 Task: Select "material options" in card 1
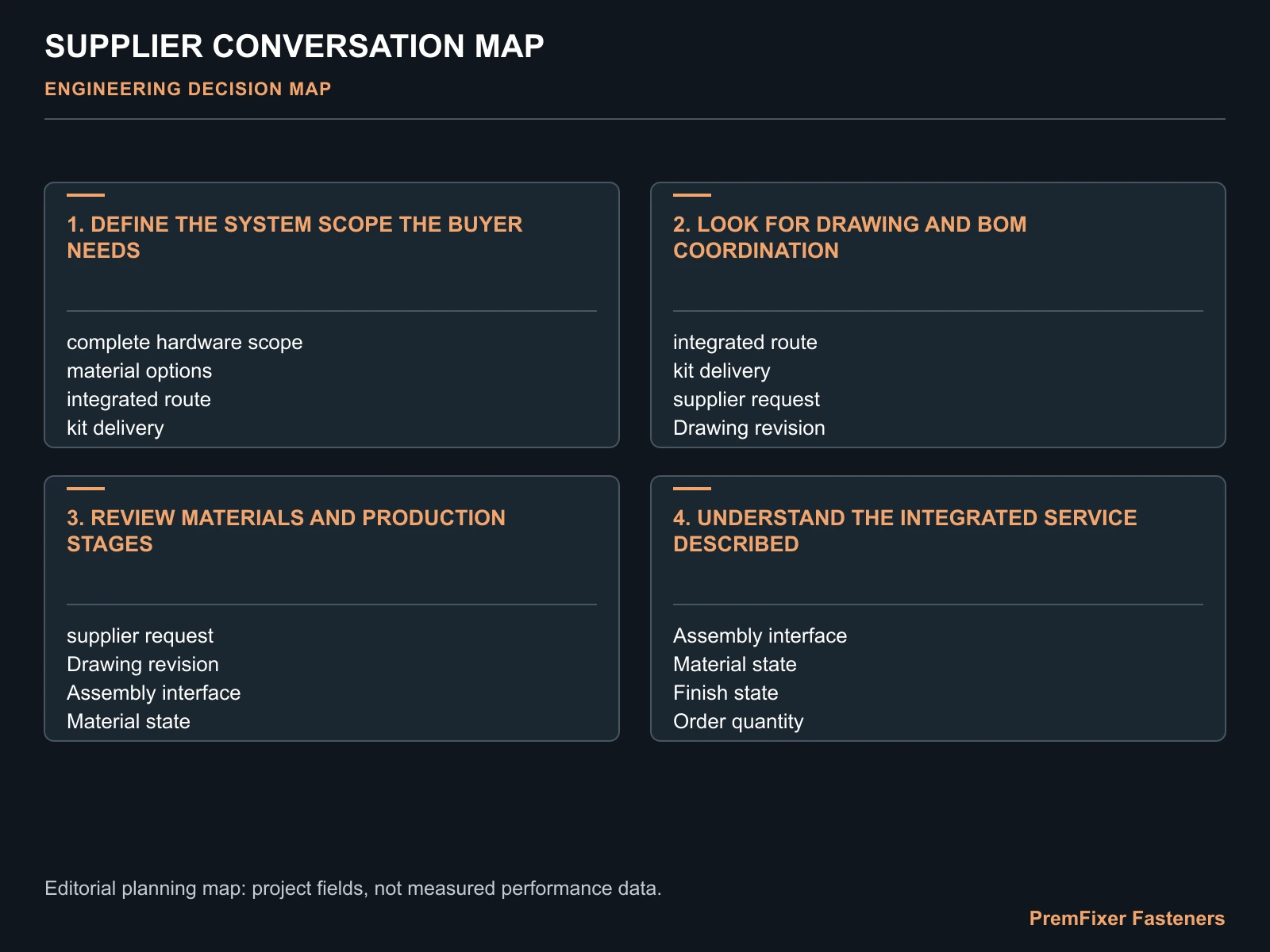click(140, 371)
